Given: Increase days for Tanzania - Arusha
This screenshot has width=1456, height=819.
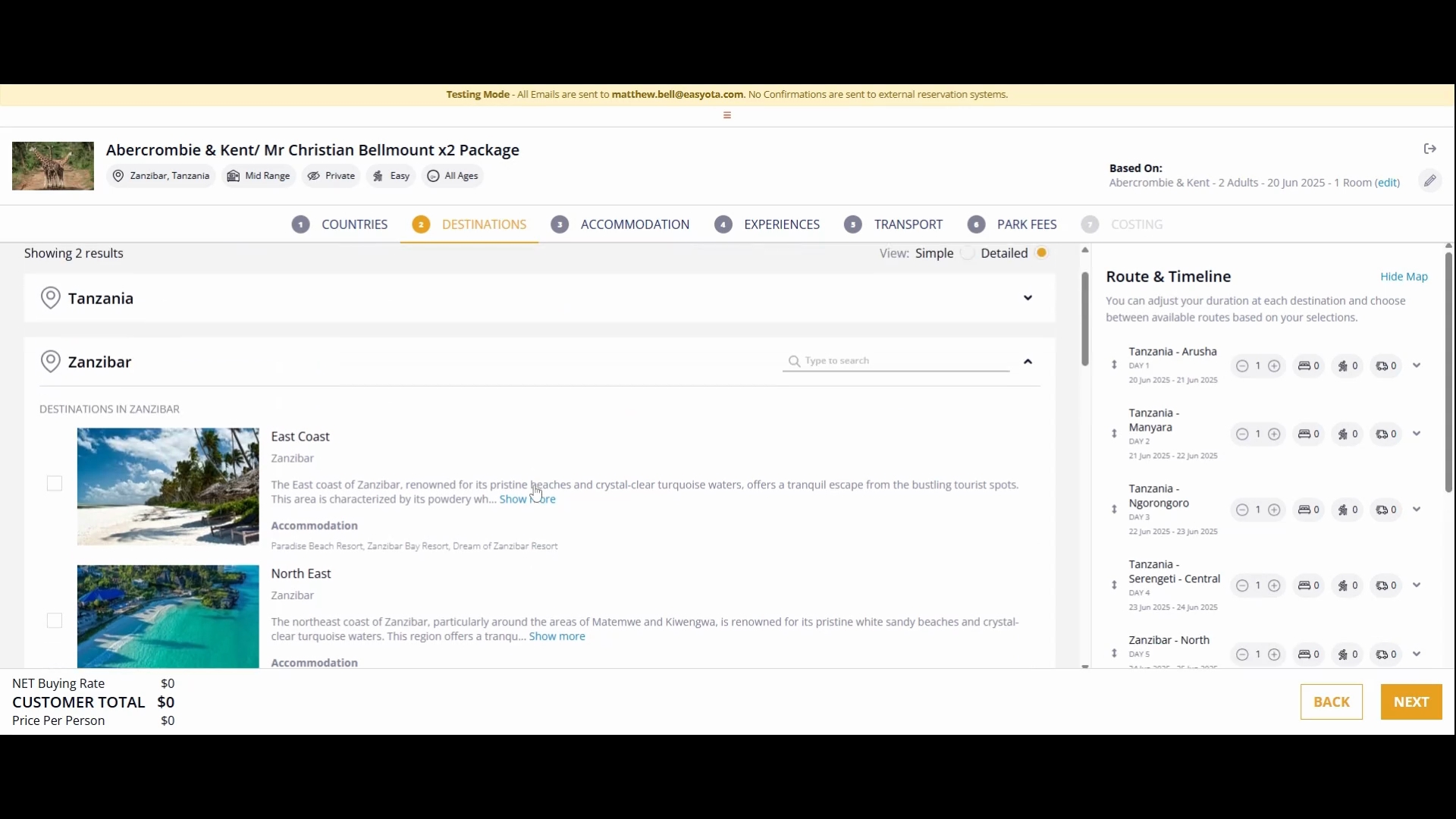Looking at the screenshot, I should click(x=1275, y=366).
